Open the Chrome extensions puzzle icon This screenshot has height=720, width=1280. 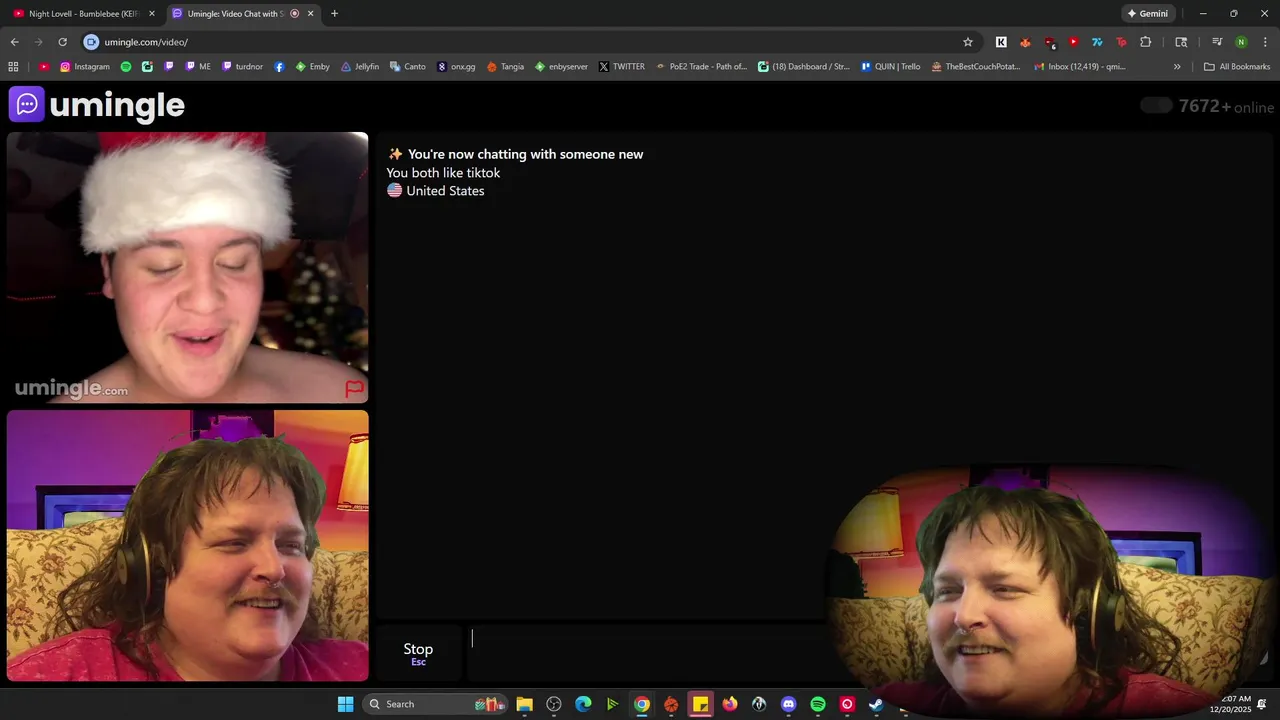click(1146, 42)
